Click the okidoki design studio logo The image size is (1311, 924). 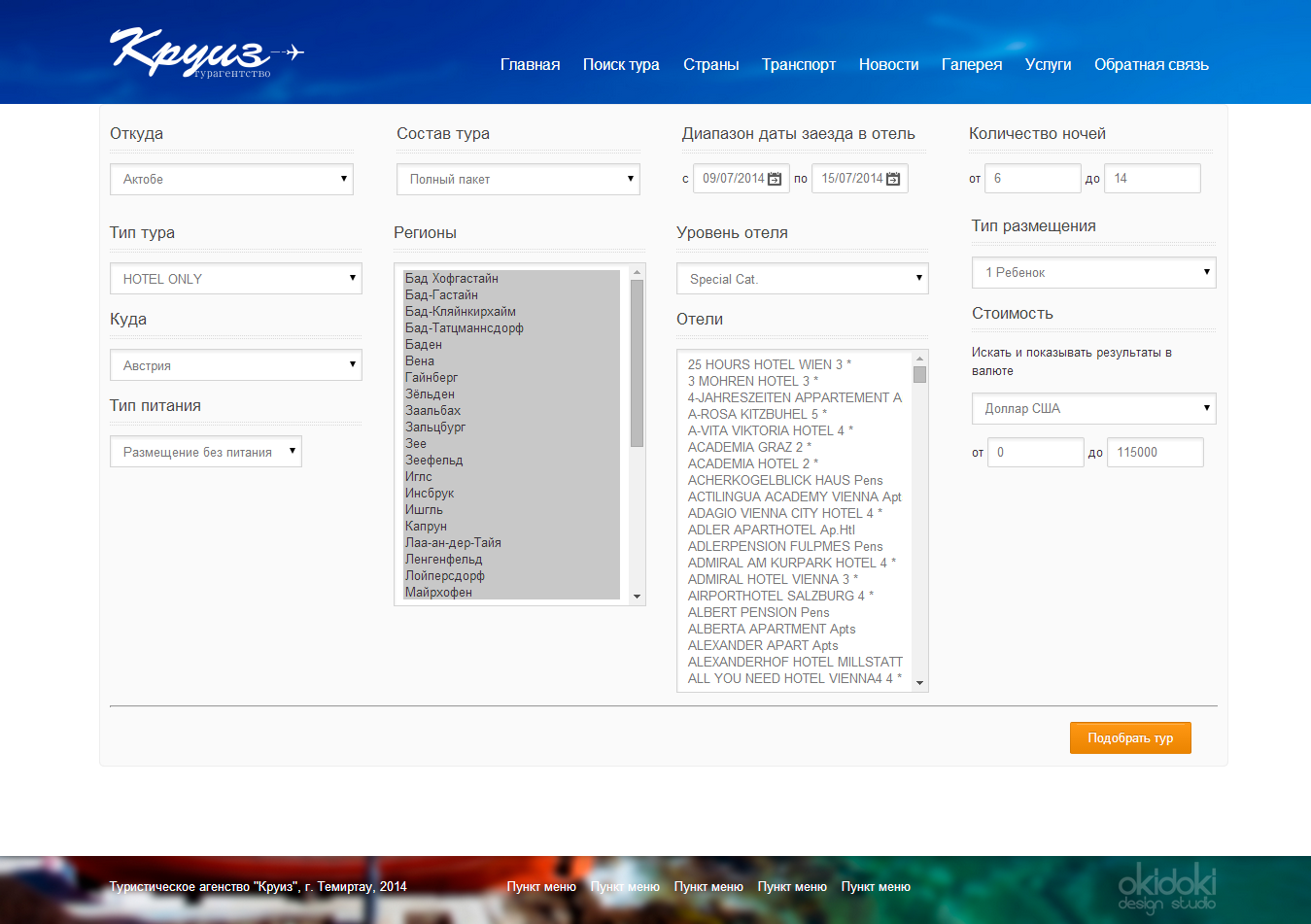click(x=1166, y=888)
